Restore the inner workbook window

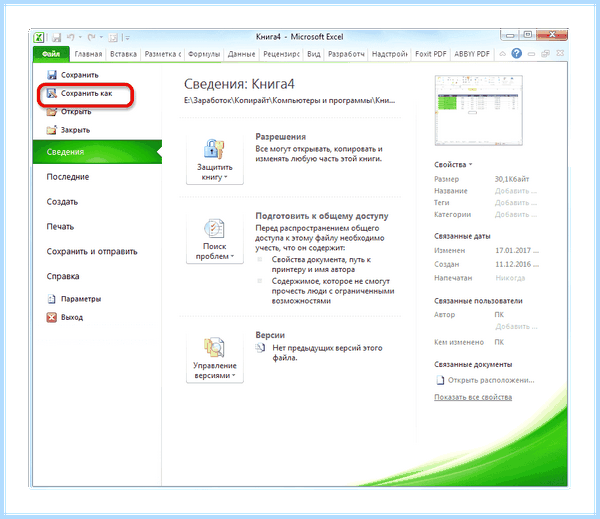click(545, 54)
